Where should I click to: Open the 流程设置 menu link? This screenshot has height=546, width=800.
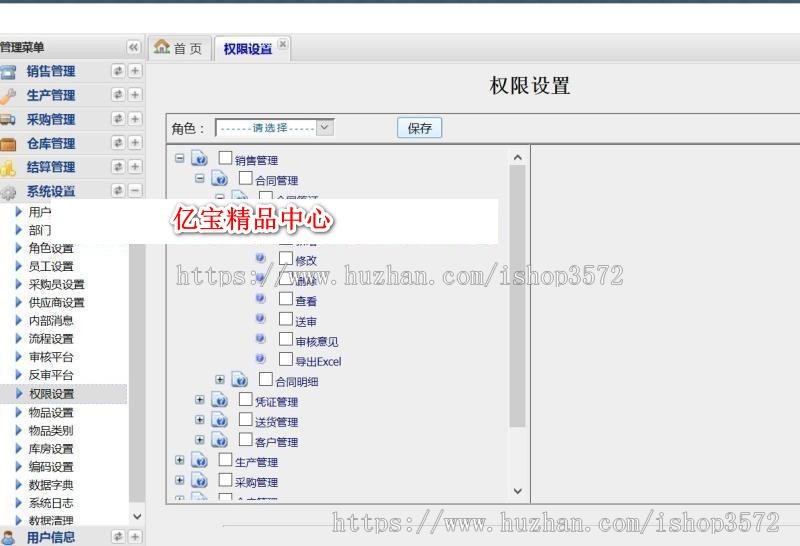coord(51,339)
